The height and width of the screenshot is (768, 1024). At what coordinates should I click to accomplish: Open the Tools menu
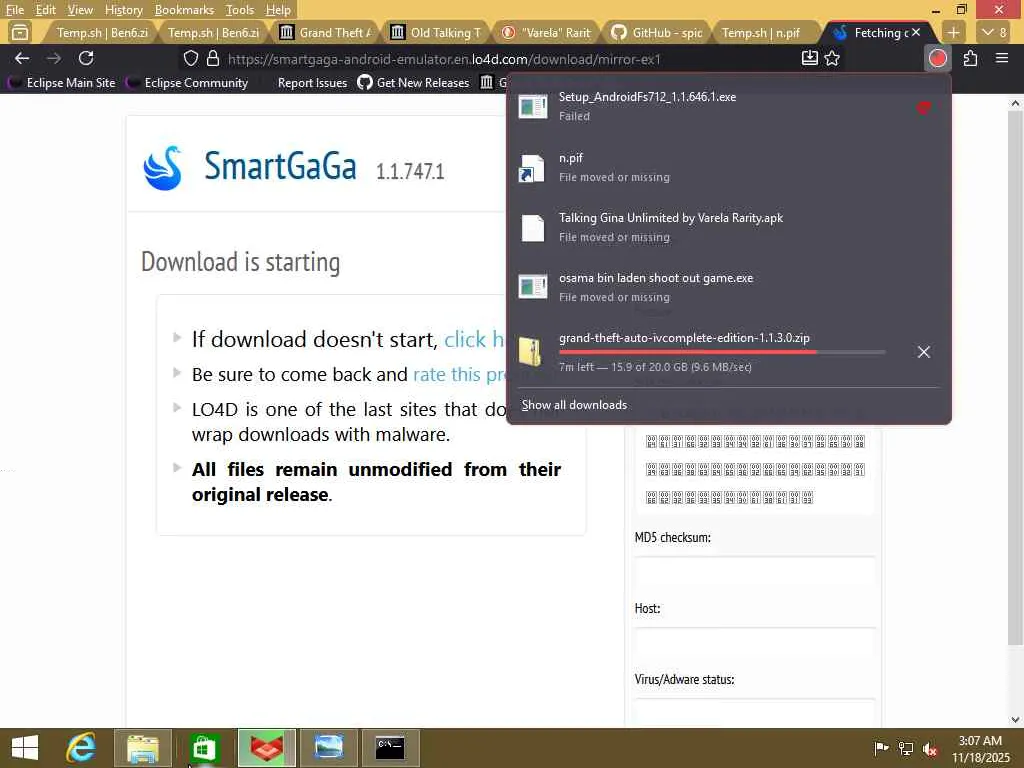(x=239, y=10)
